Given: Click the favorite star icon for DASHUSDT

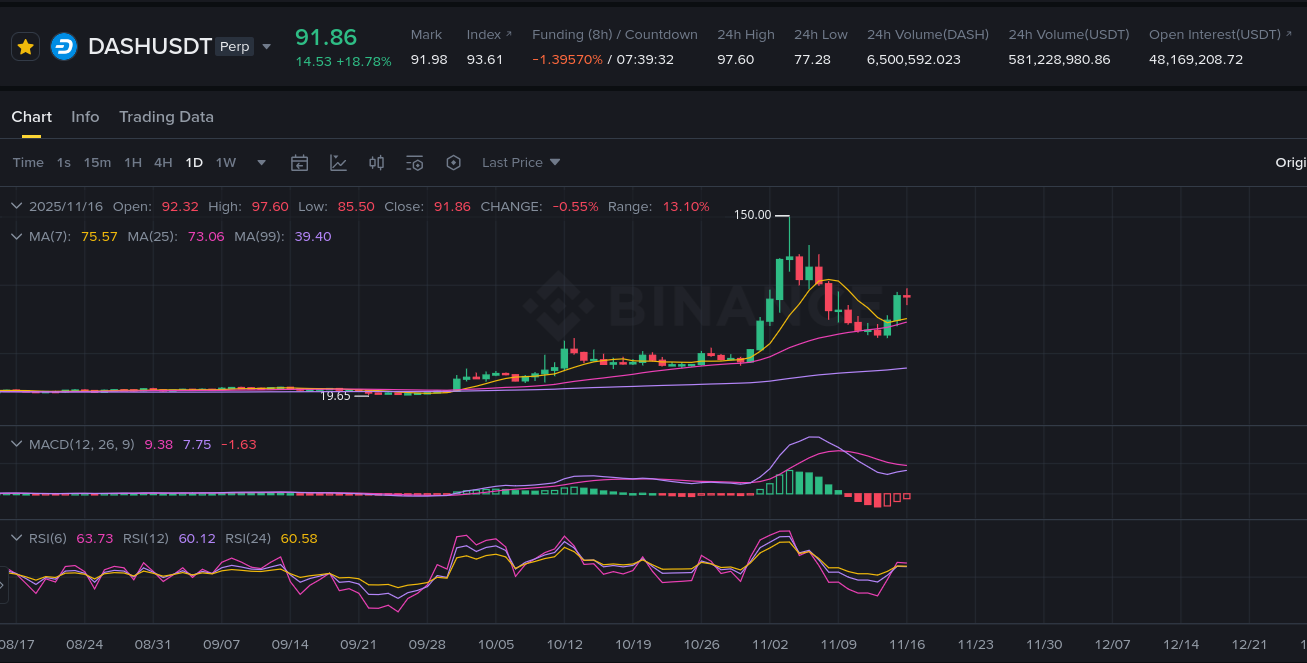Looking at the screenshot, I should [x=26, y=47].
